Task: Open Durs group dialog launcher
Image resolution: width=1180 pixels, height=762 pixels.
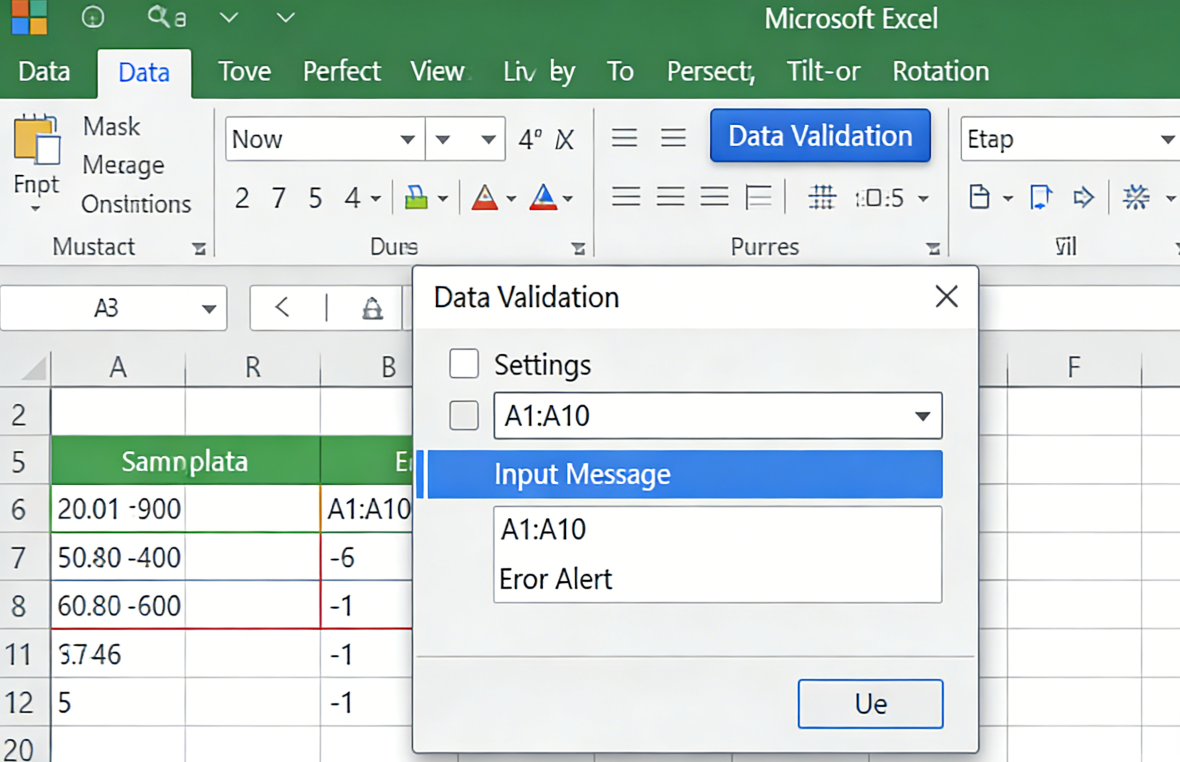Action: coord(578,248)
